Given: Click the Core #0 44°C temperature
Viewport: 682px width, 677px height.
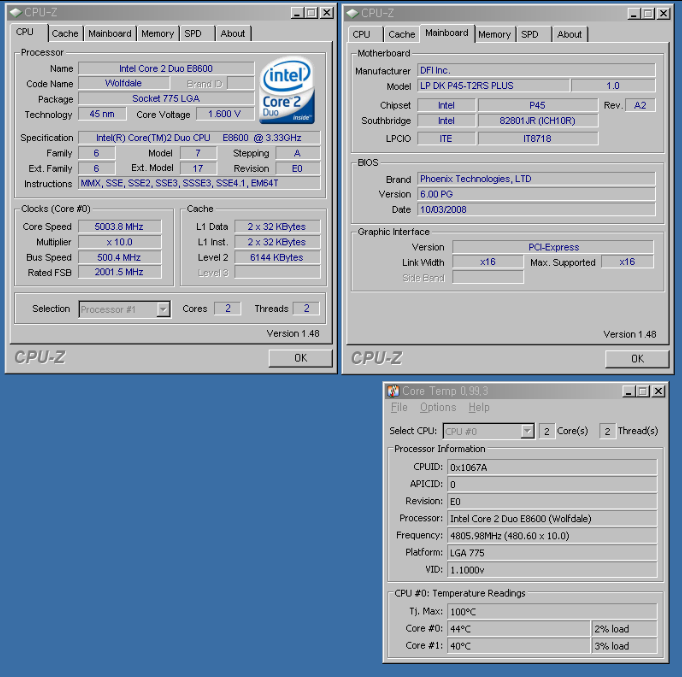Looking at the screenshot, I should click(x=518, y=629).
